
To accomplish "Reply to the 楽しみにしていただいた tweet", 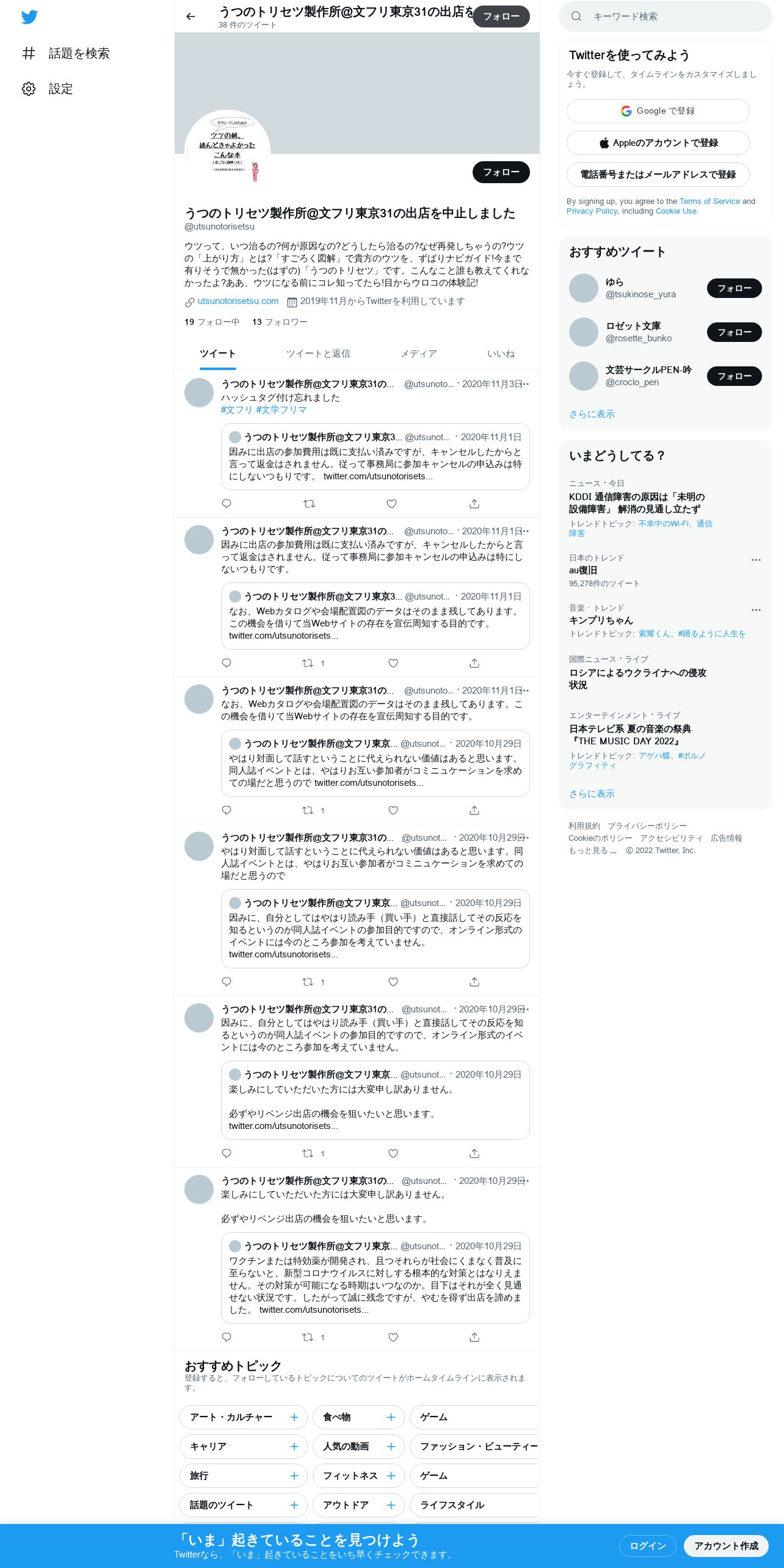I will [x=227, y=1337].
